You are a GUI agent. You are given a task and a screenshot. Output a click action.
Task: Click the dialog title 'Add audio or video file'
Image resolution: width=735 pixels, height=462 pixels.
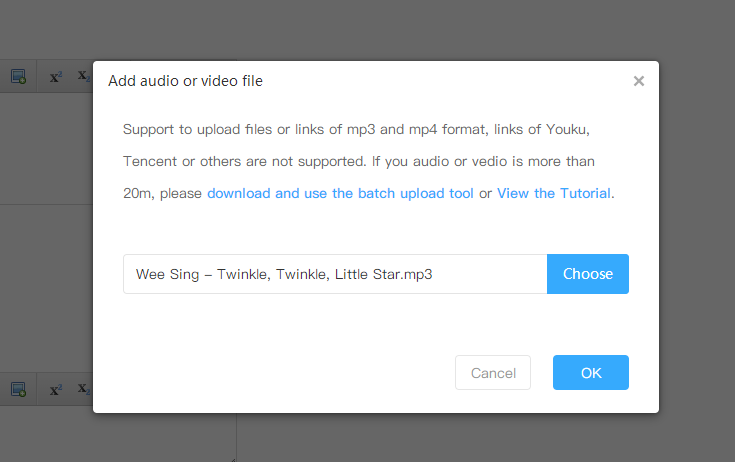(185, 81)
